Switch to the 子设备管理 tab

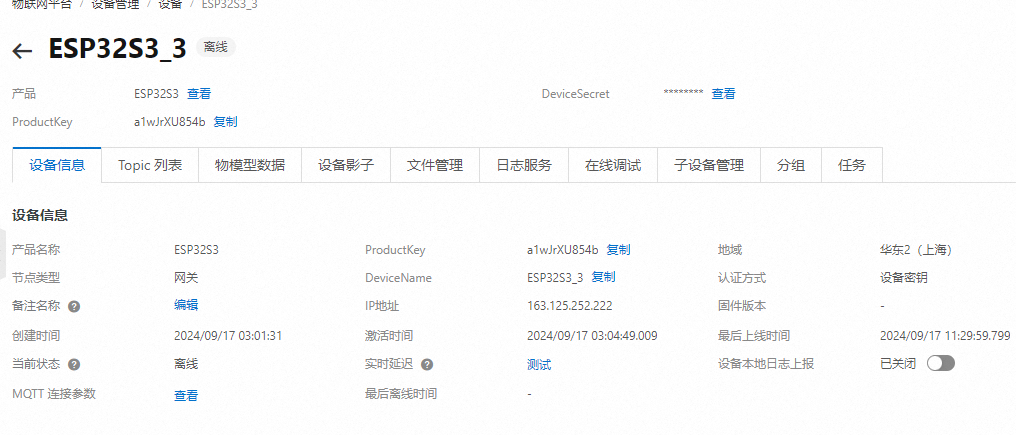coord(709,166)
